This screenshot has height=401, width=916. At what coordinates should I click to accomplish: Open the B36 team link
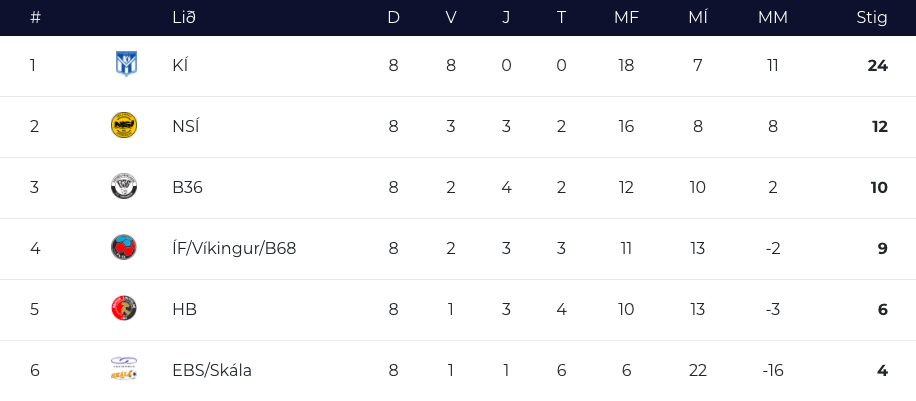click(188, 187)
